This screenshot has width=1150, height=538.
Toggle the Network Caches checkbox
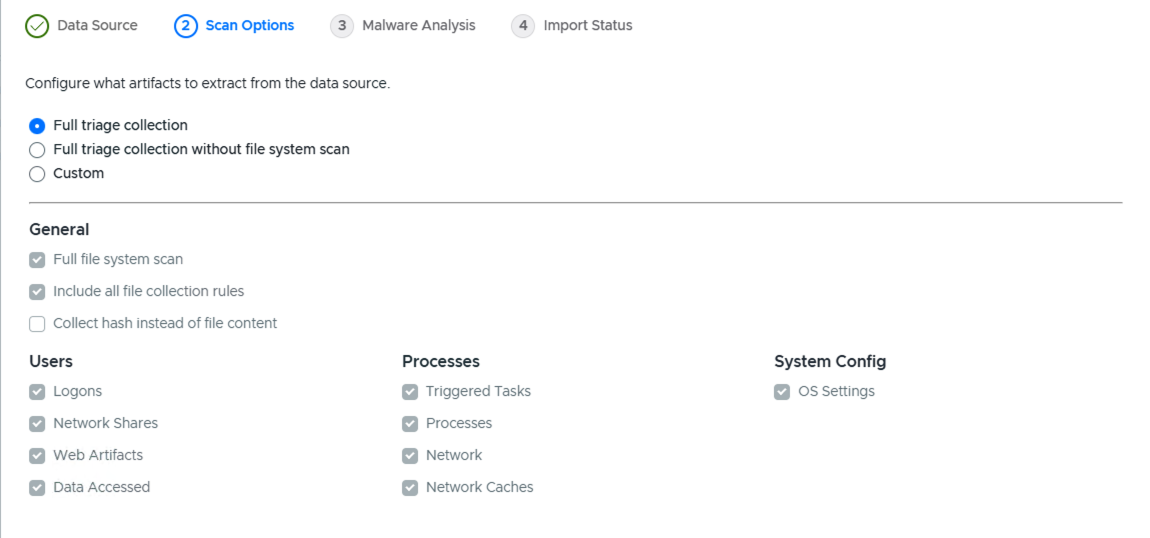click(x=410, y=487)
